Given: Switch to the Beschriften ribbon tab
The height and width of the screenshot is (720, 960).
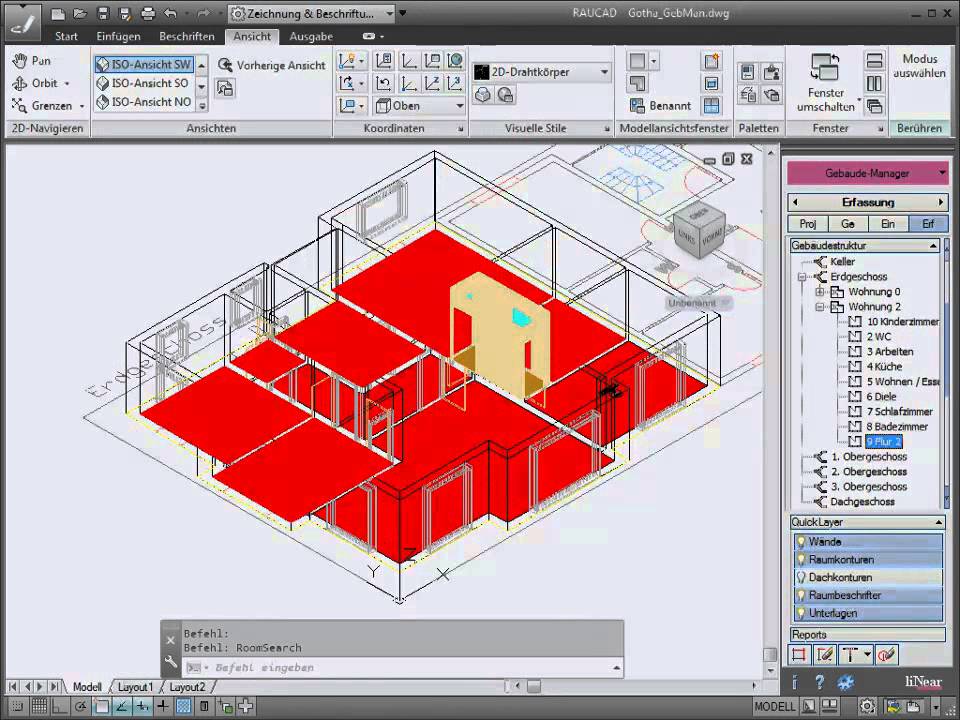Looking at the screenshot, I should [187, 36].
